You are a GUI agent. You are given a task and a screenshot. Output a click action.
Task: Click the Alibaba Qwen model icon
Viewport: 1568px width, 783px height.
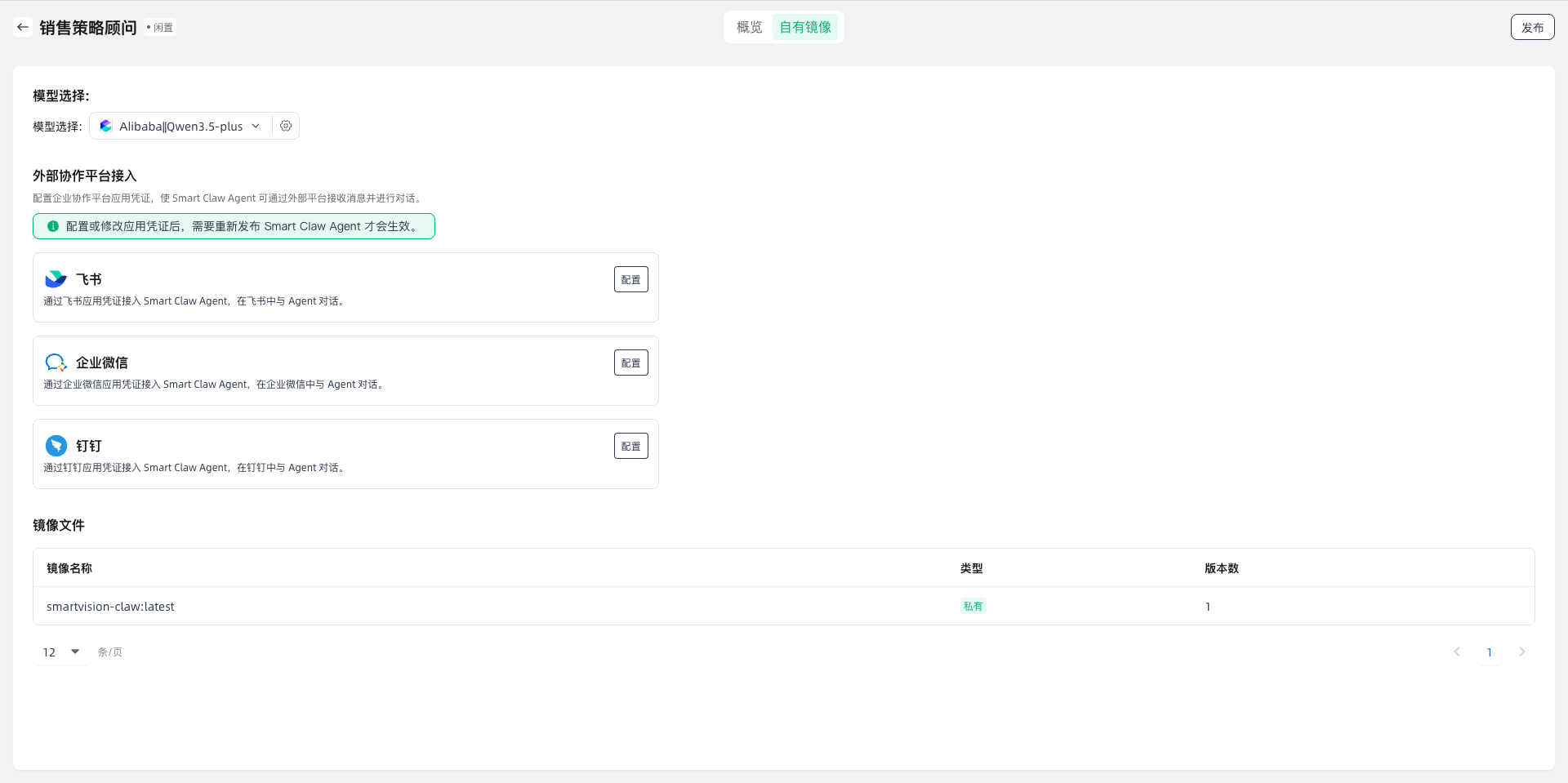click(106, 126)
